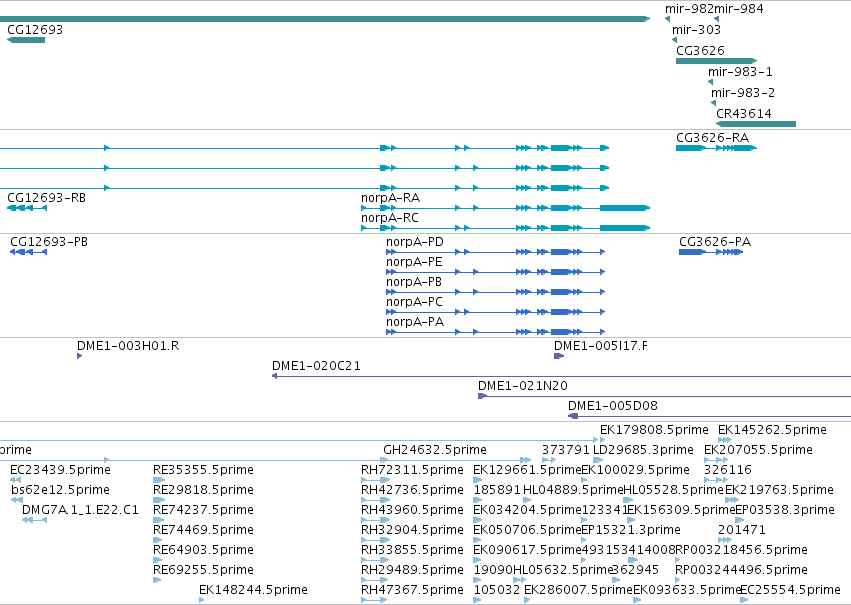Viewport: 851px width, 605px height.
Task: Select the feature labelled 326116
Action: (716, 480)
